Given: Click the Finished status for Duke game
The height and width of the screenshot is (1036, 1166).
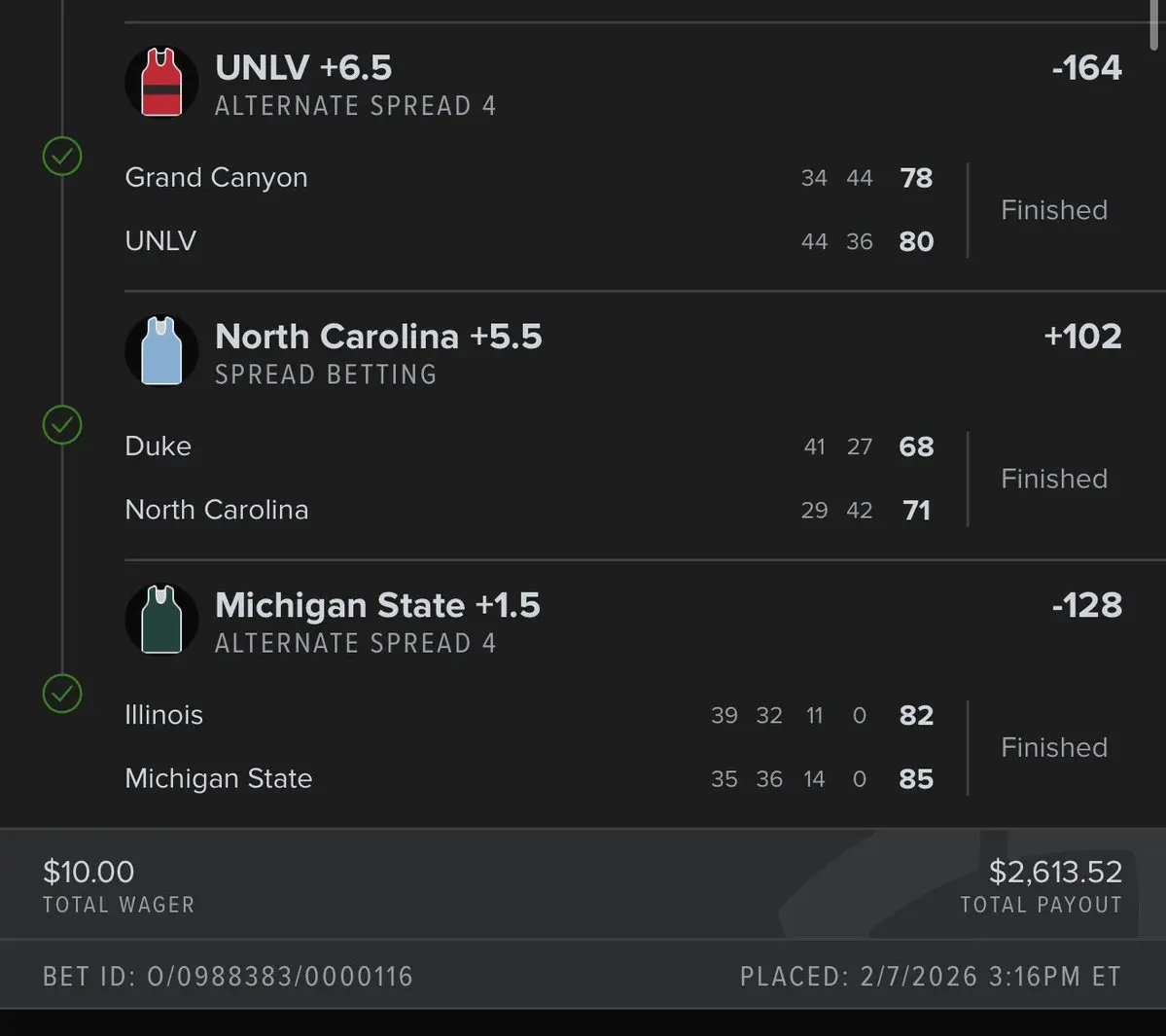Looking at the screenshot, I should [x=1054, y=479].
